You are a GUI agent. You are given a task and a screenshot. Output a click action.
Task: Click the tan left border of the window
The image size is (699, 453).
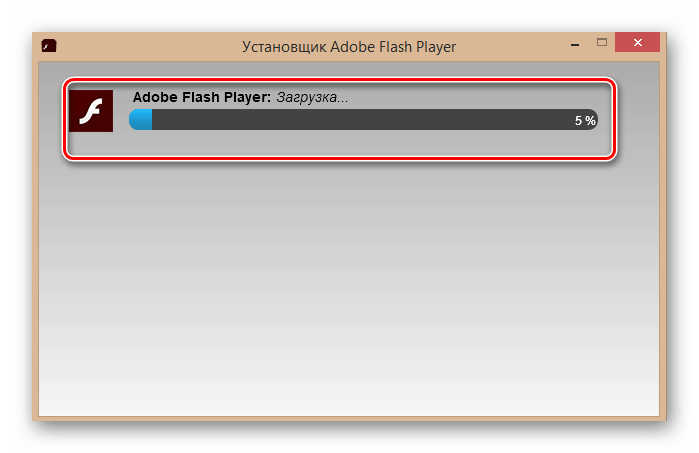36,239
